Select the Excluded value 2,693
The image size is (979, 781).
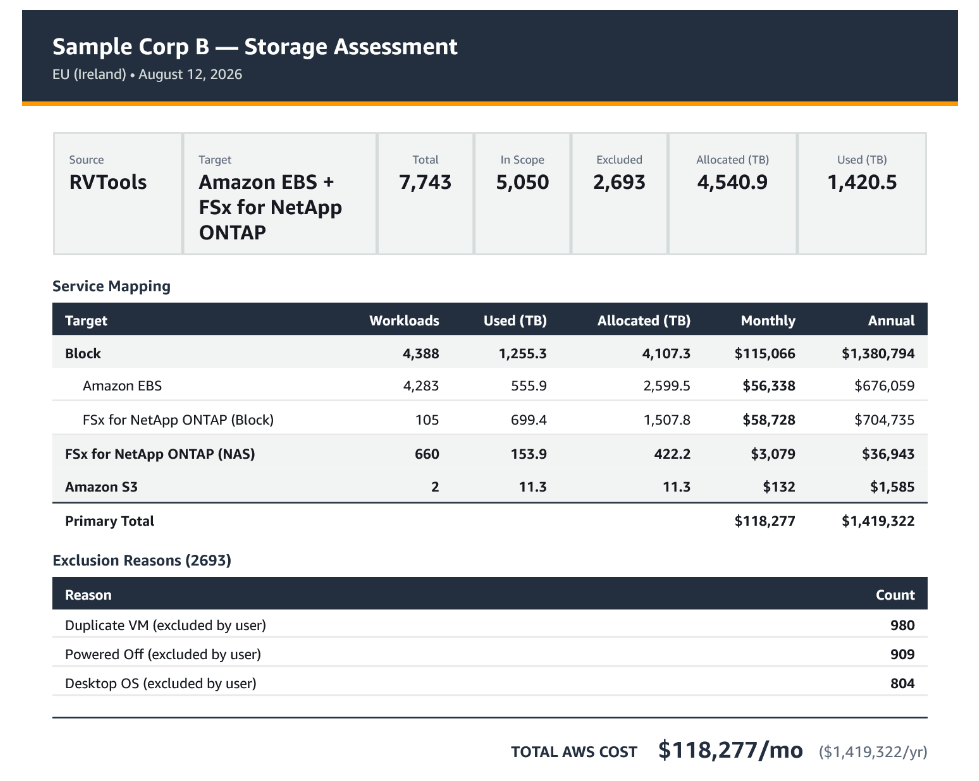pyautogui.click(x=619, y=182)
